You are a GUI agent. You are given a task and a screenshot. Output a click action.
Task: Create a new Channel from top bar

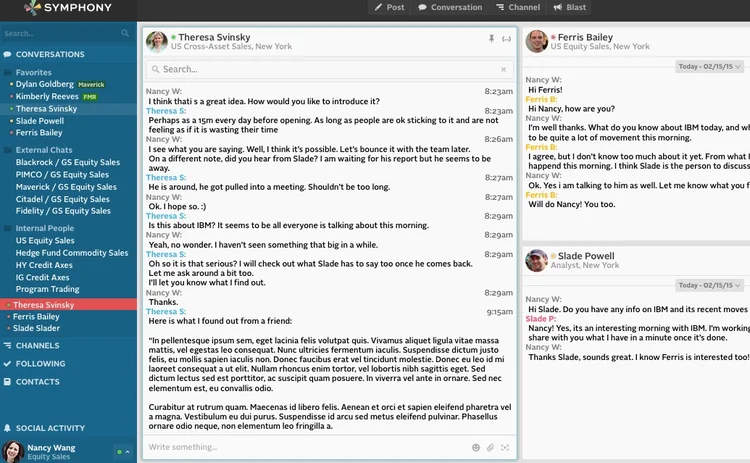coord(518,7)
